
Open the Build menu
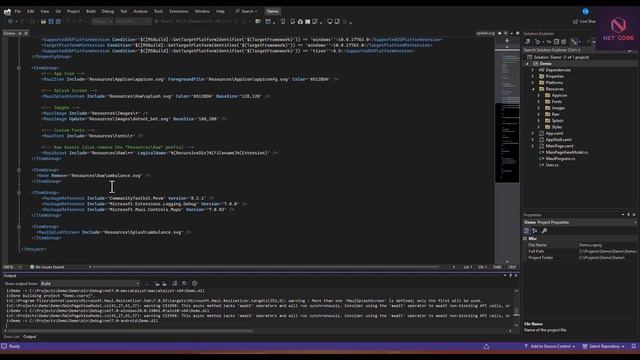tap(91, 11)
